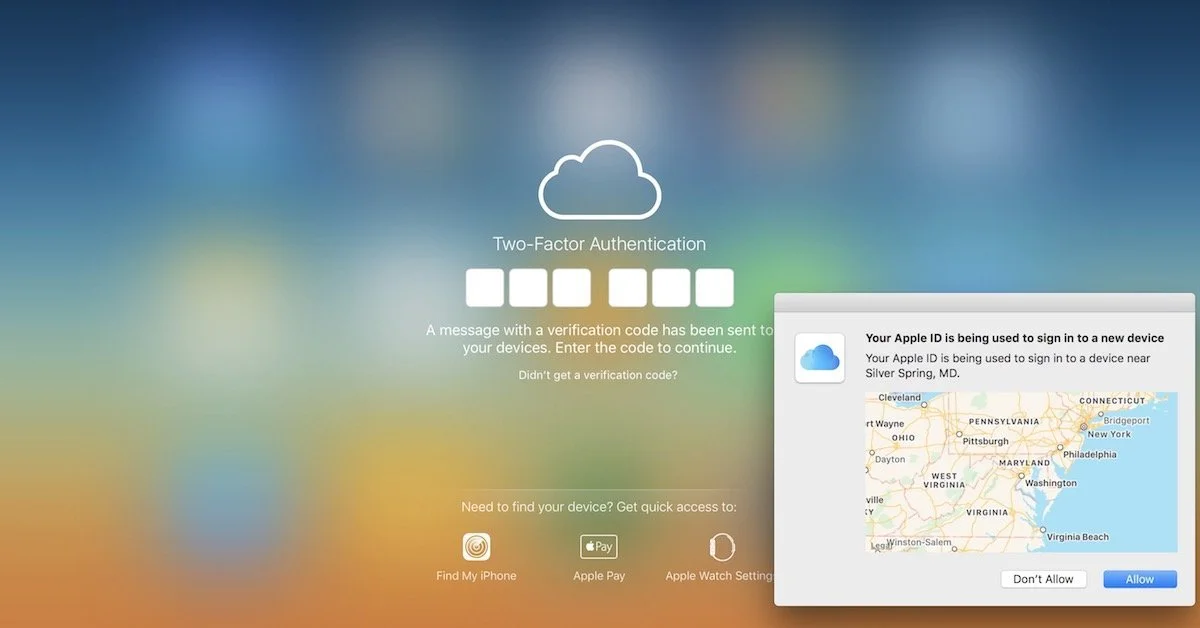Viewport: 1200px width, 628px height.
Task: Select the sixth verification code box
Action: pos(714,287)
